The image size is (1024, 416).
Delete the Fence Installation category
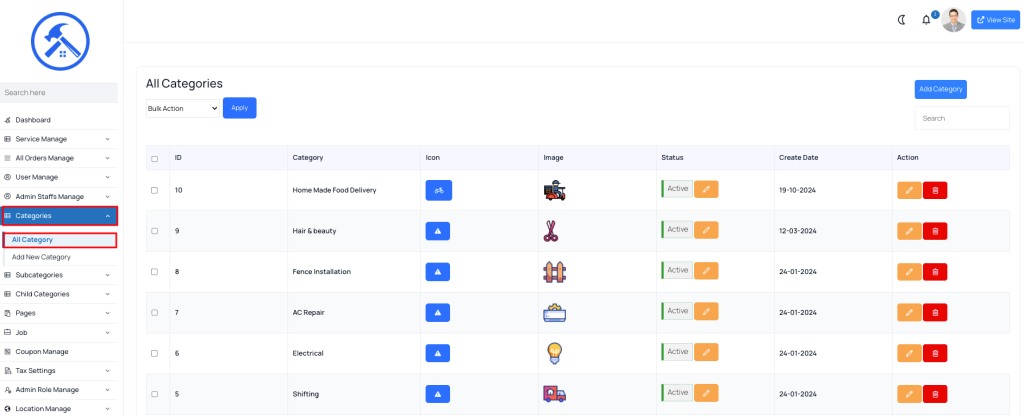[x=935, y=272]
